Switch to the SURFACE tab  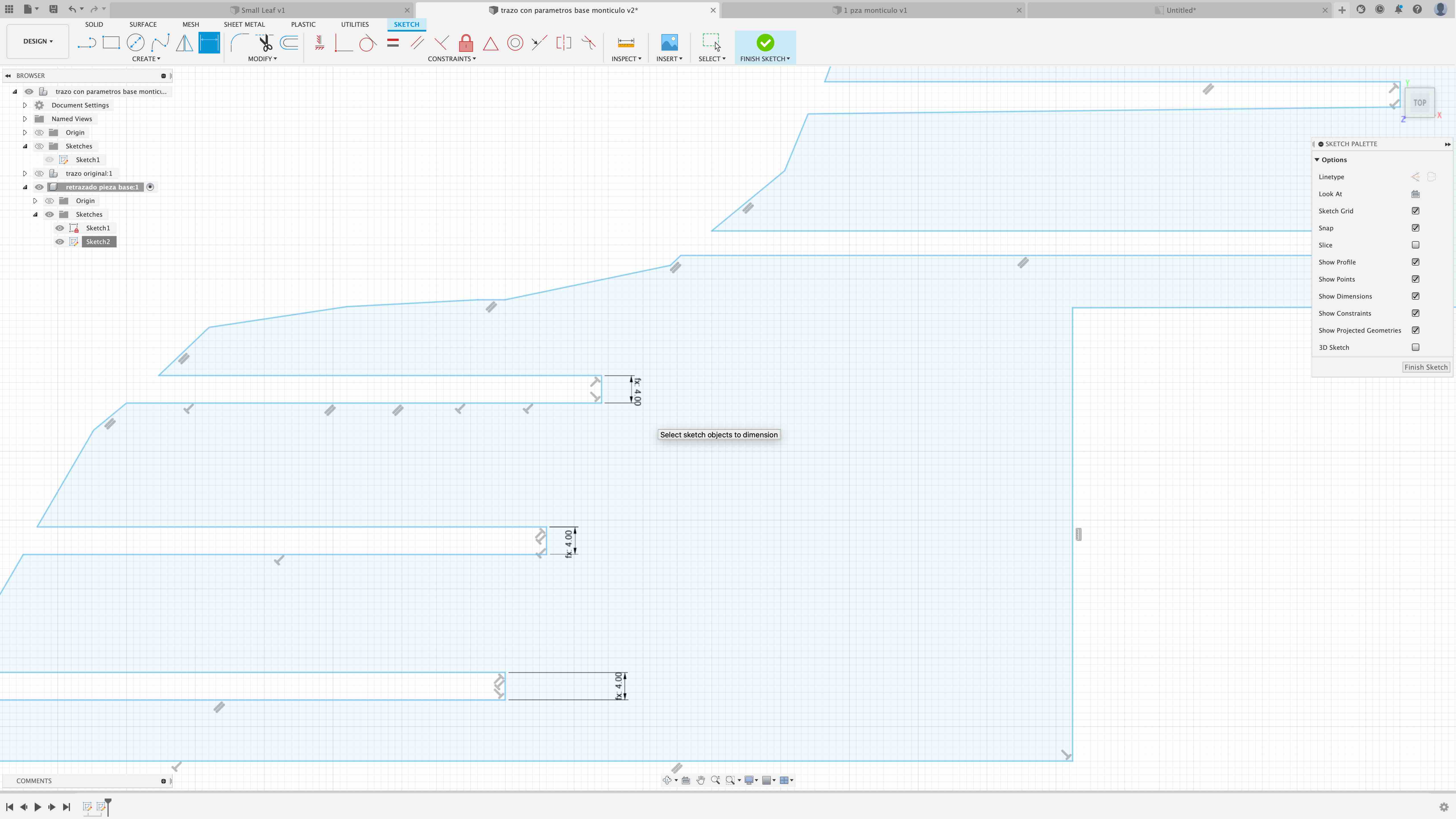click(142, 24)
